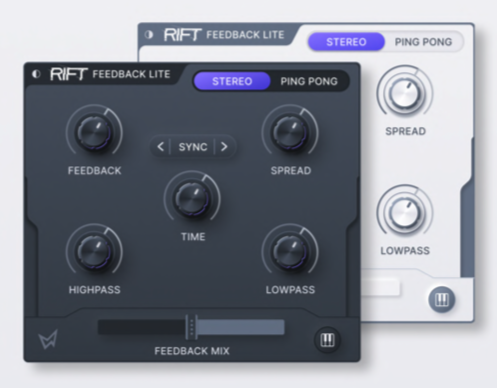This screenshot has width=497, height=388.
Task: Click the LOWPASS label in the dark window
Action: click(x=290, y=290)
